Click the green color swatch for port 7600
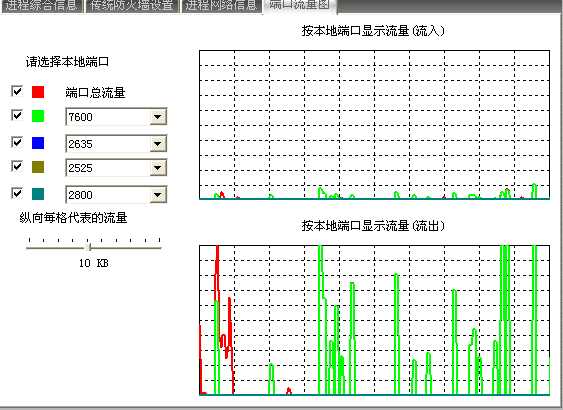Image resolution: width=563 pixels, height=410 pixels. click(38, 116)
